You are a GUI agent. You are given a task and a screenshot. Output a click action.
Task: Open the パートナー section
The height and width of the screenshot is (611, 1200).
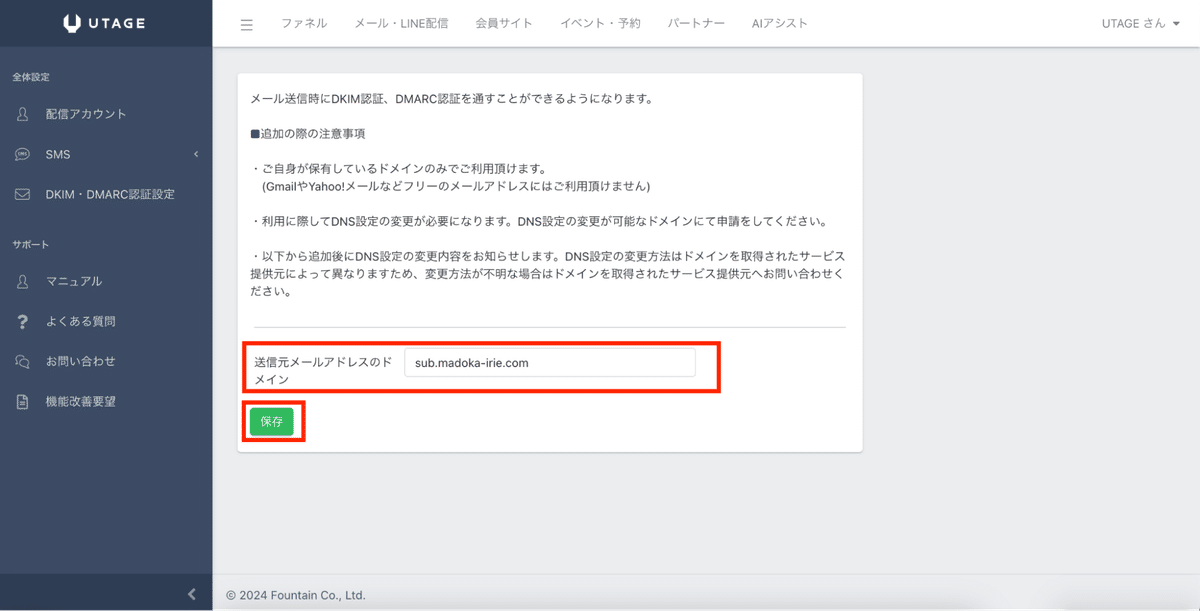click(696, 23)
